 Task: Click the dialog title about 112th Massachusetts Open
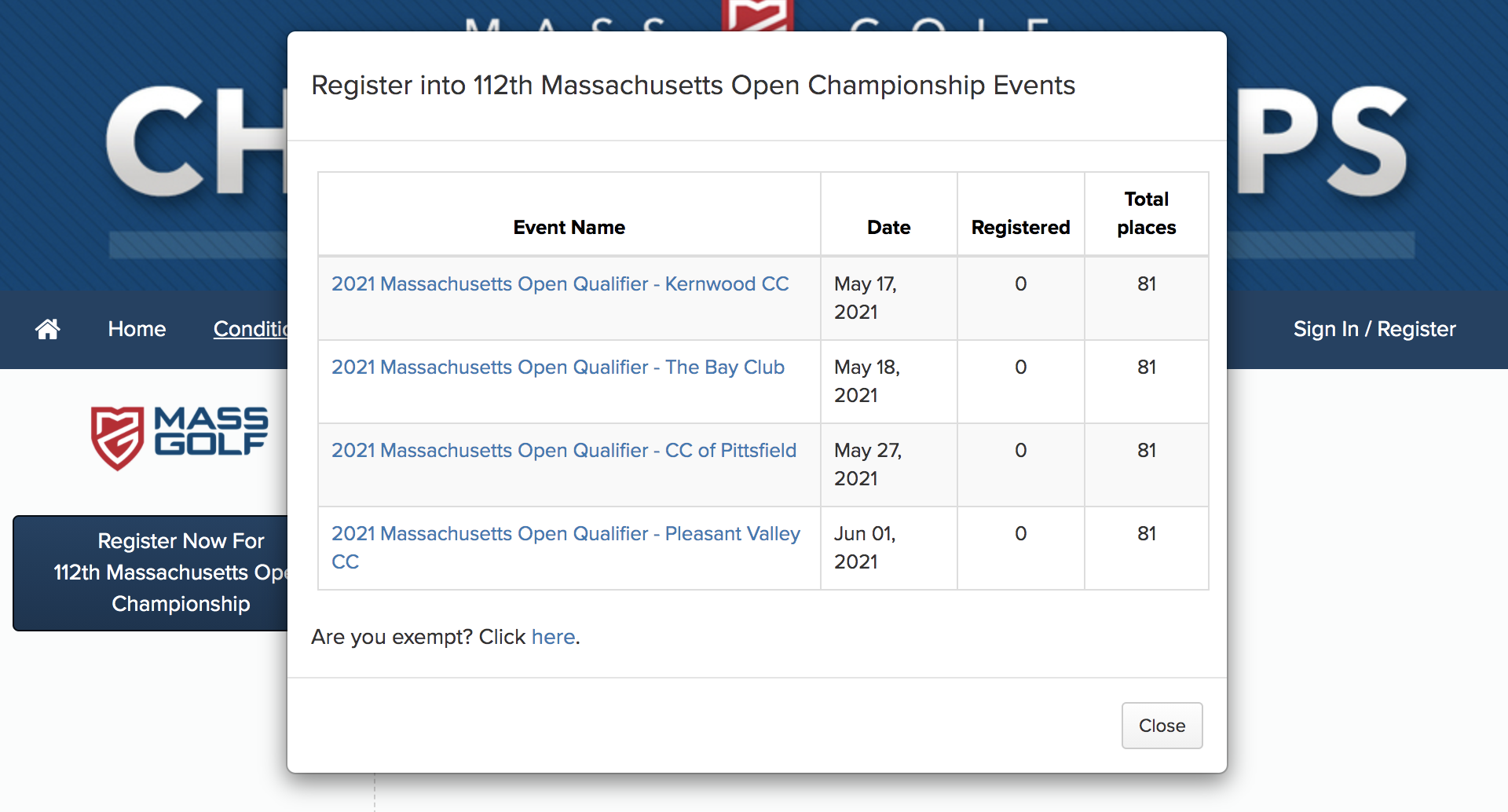[x=693, y=85]
